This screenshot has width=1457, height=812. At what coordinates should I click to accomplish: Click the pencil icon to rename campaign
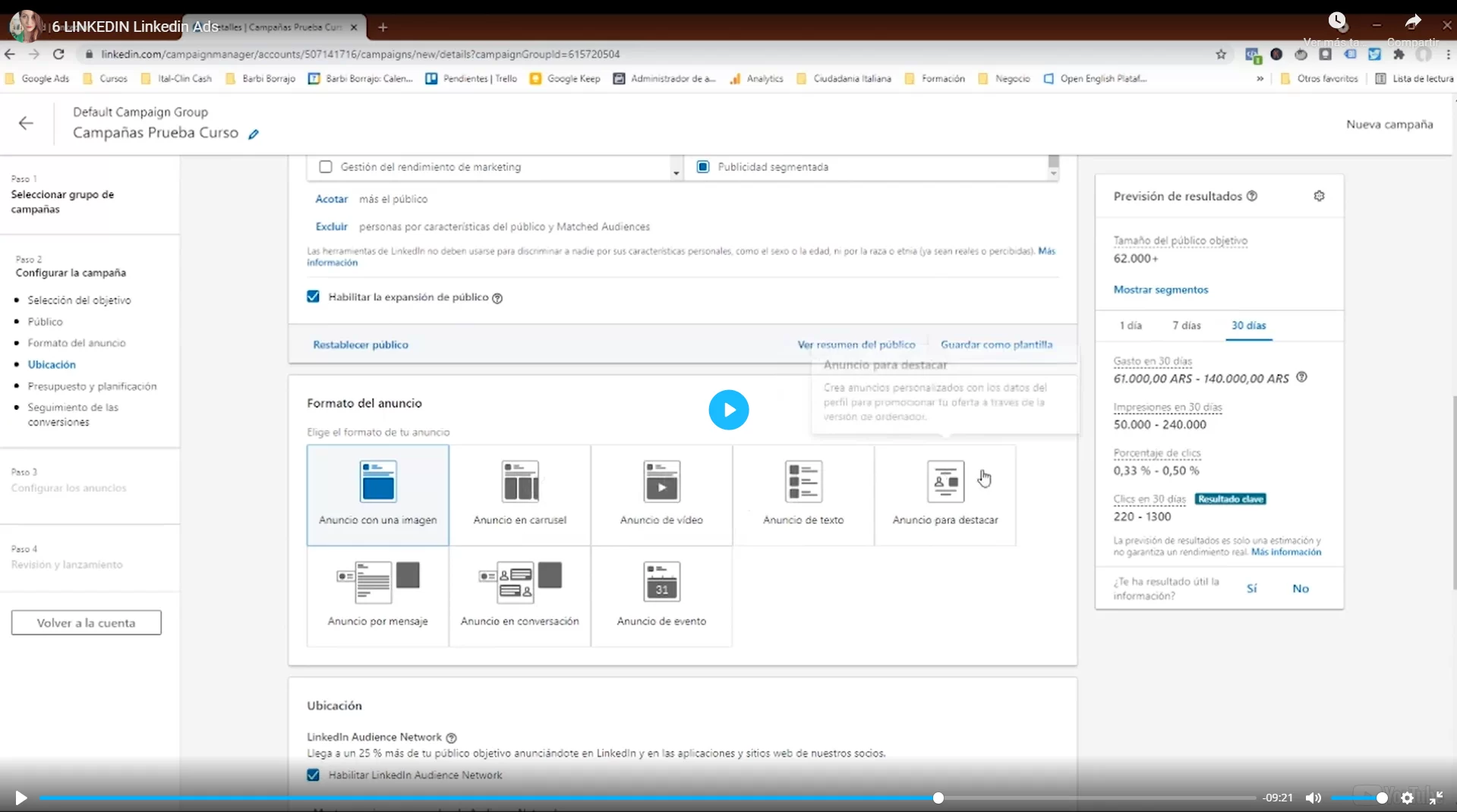(254, 134)
